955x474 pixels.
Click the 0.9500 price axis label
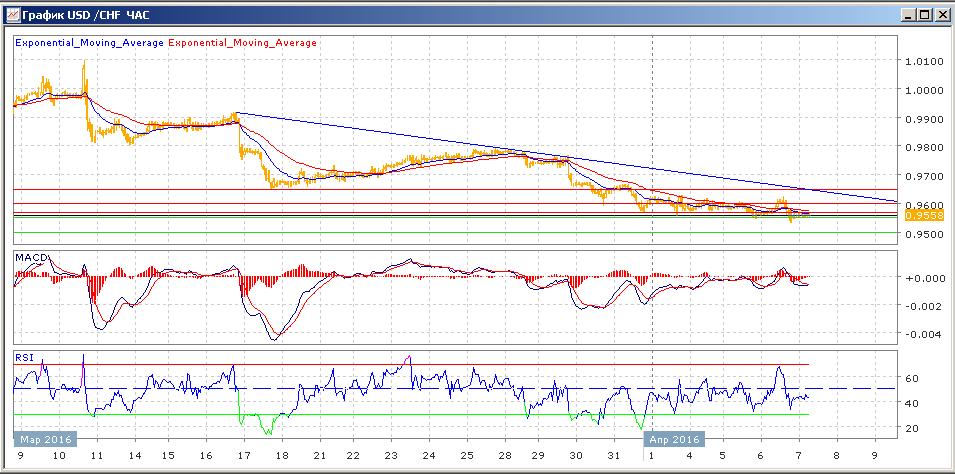(923, 234)
